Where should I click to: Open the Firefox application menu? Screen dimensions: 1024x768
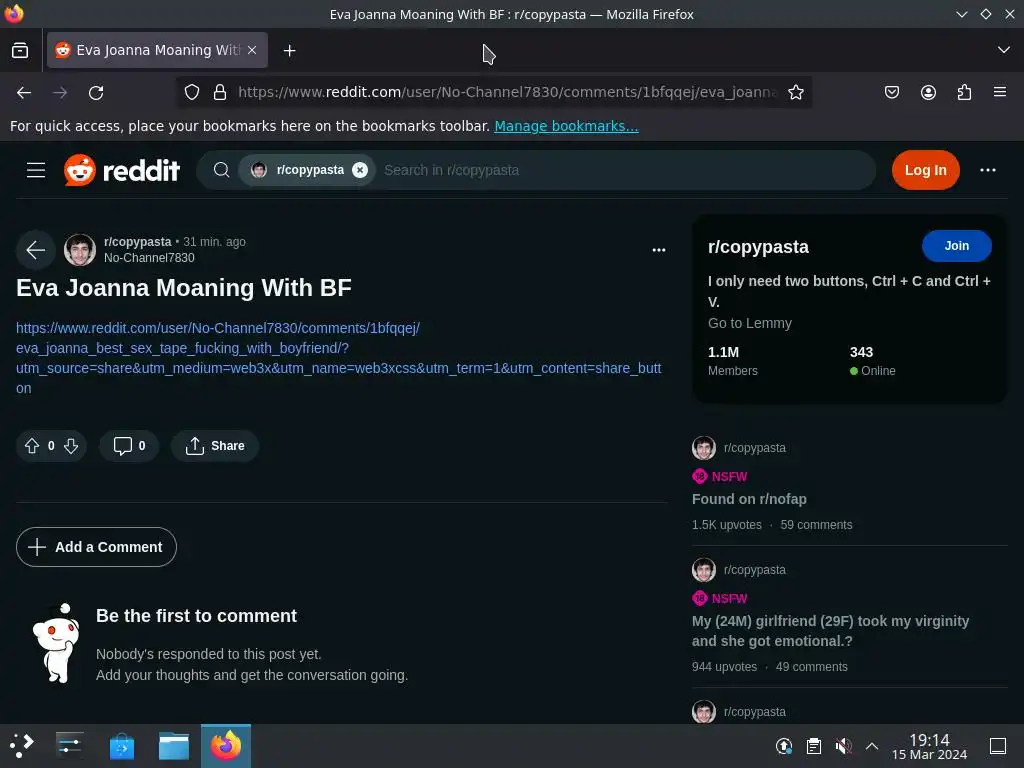(x=1000, y=93)
